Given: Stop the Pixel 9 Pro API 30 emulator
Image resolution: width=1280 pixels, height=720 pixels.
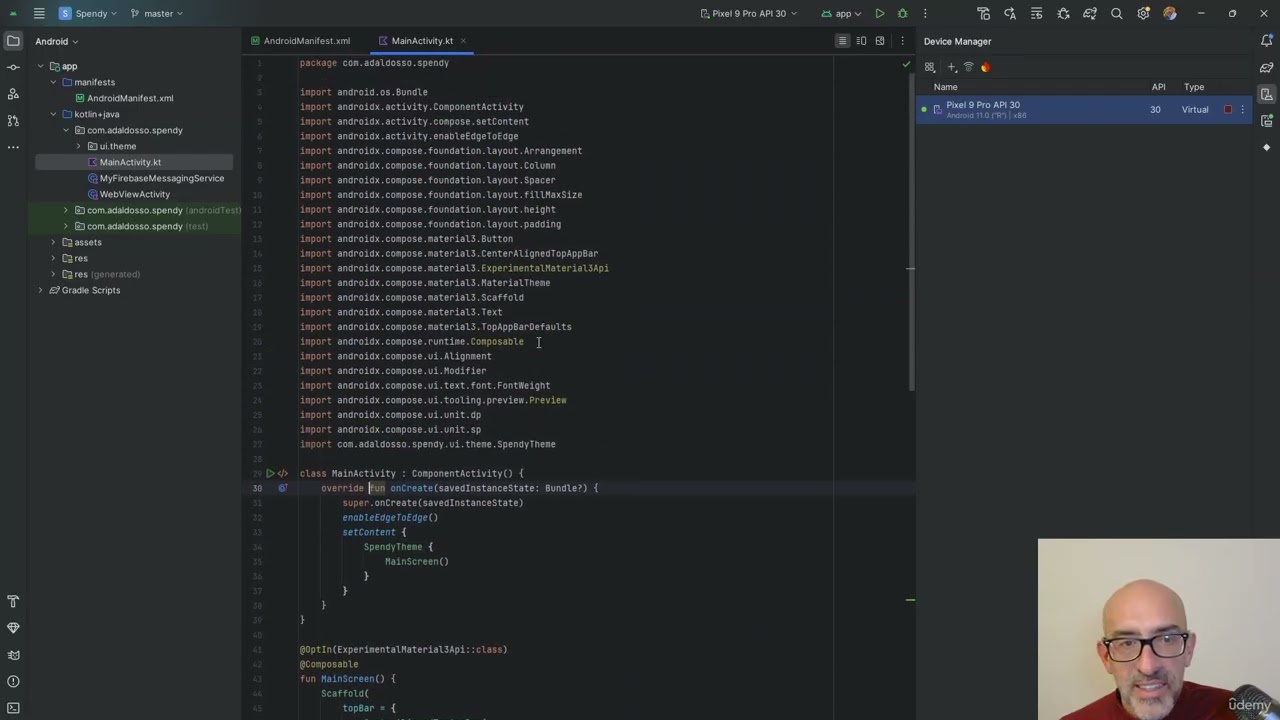Looking at the screenshot, I should 1228,110.
